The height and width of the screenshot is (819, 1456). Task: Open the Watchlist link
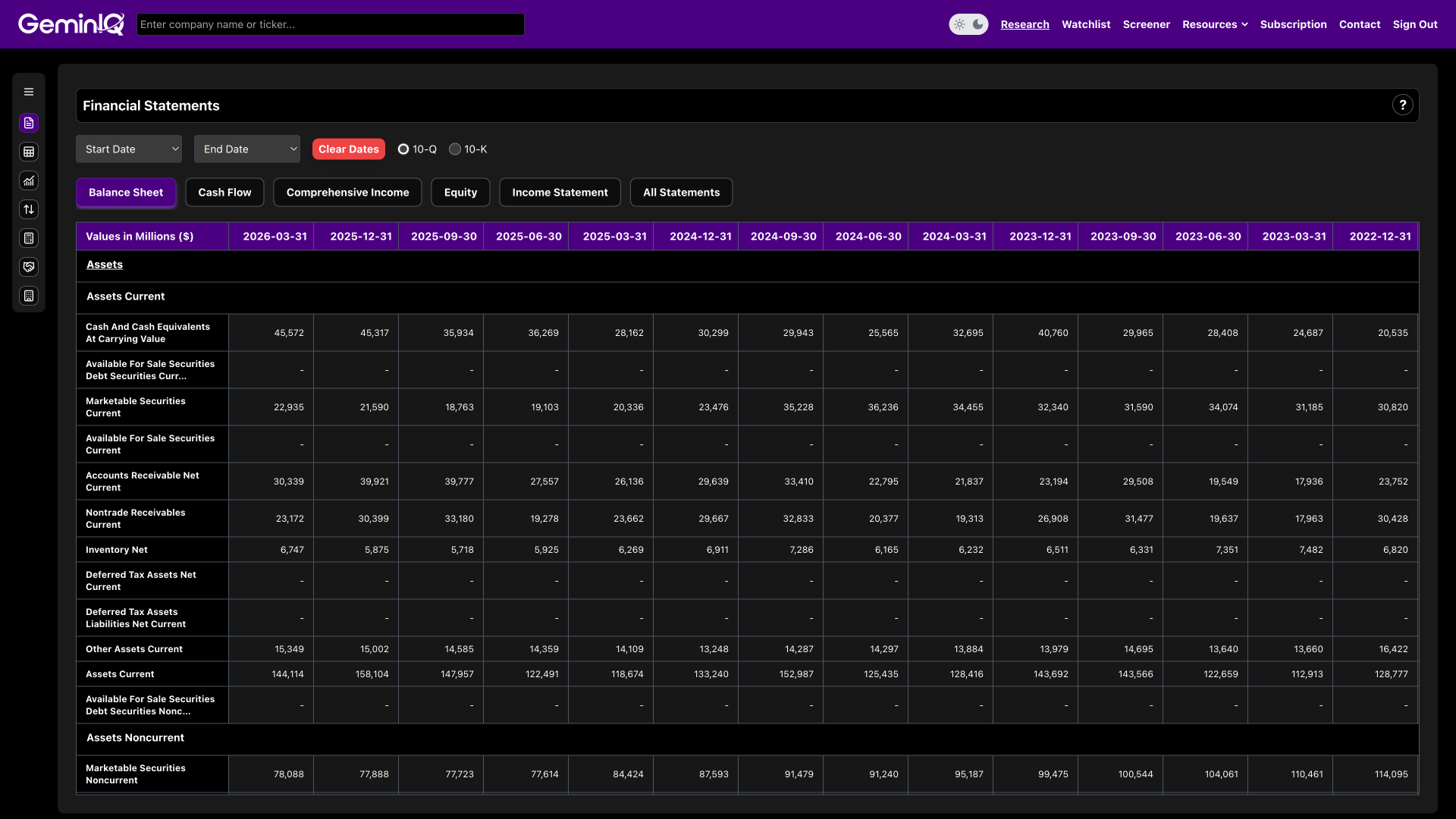pyautogui.click(x=1086, y=24)
